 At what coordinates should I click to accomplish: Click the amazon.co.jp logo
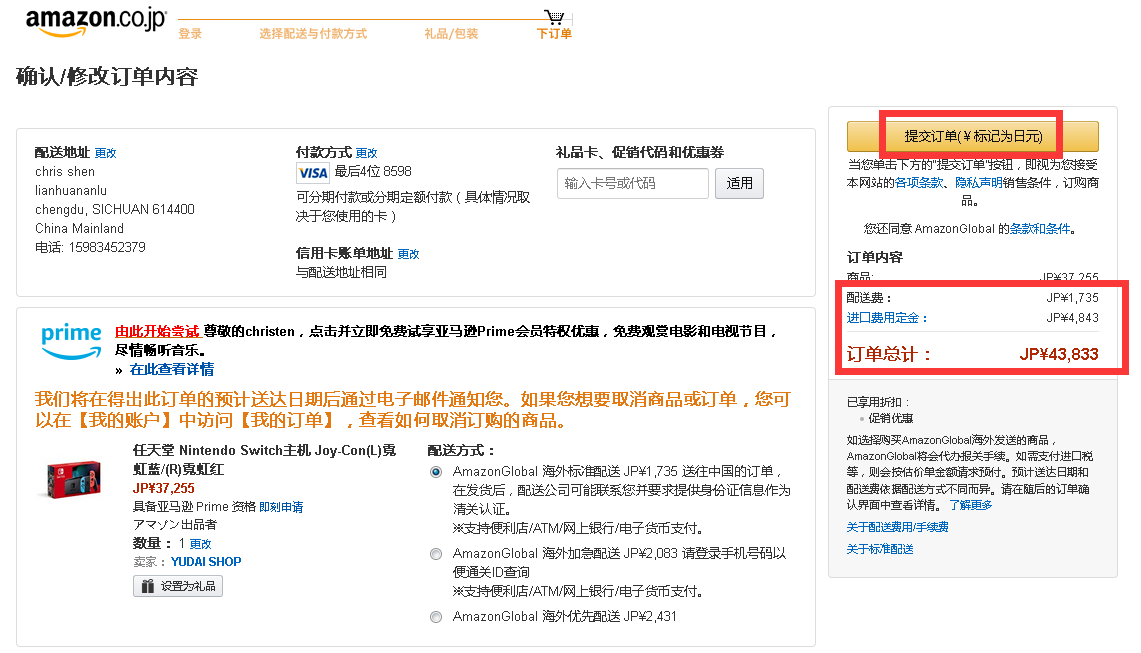point(96,21)
